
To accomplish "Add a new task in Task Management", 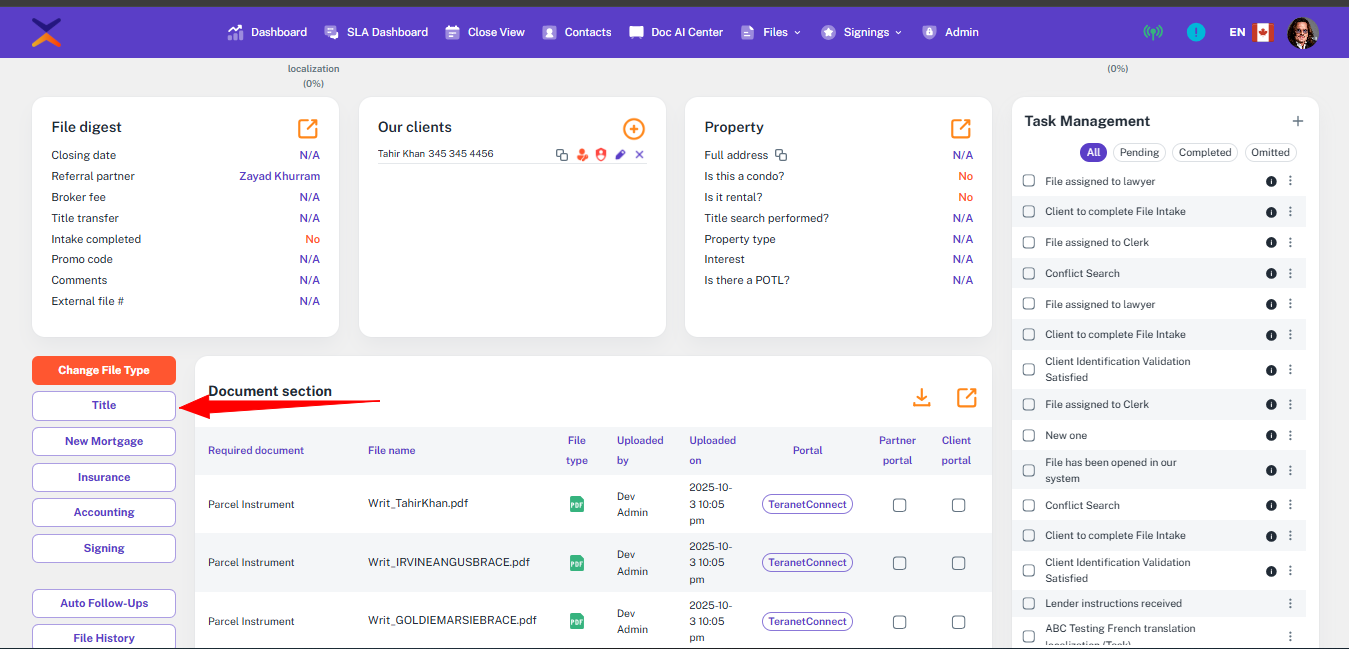I will (1297, 121).
